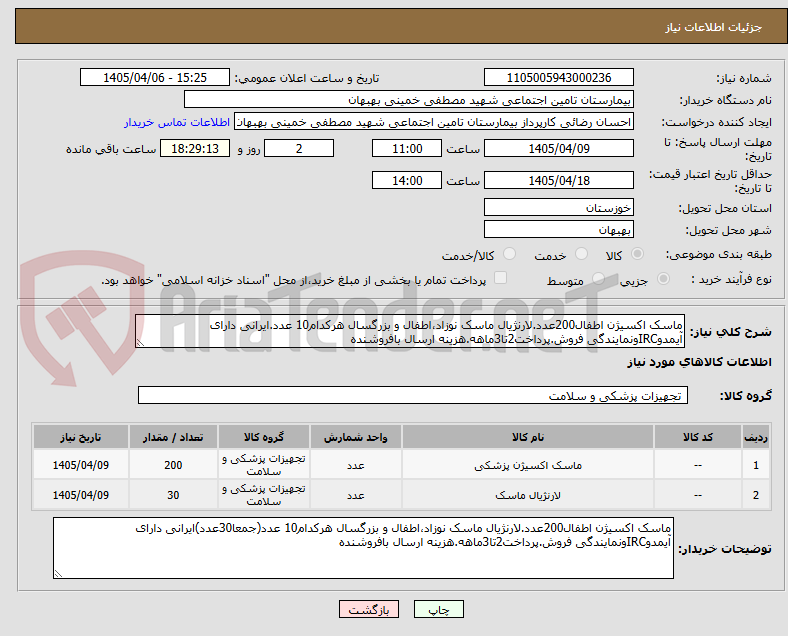Select the خدمت radio button

click(581, 254)
